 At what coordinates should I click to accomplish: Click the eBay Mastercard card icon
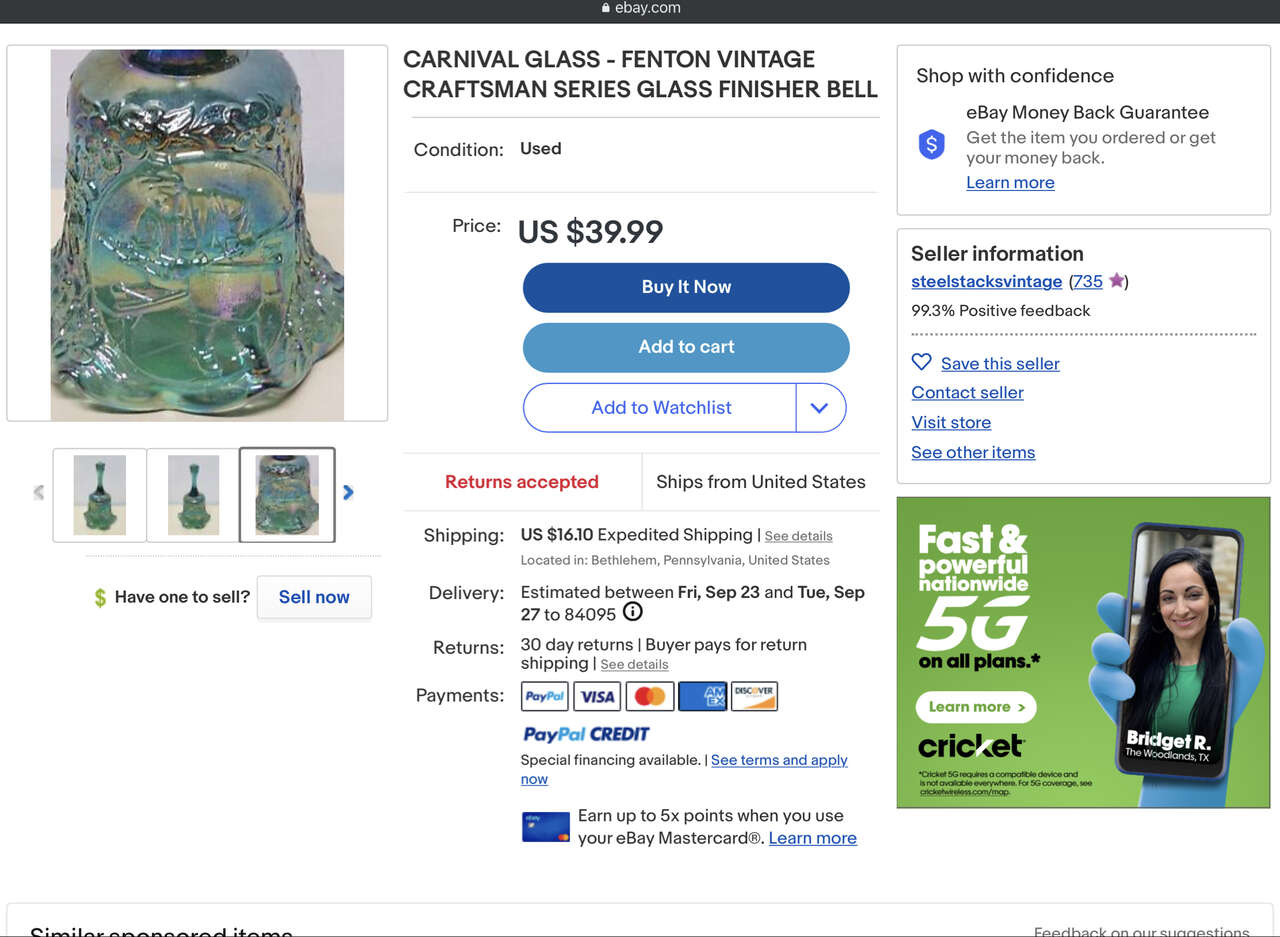pyautogui.click(x=546, y=827)
